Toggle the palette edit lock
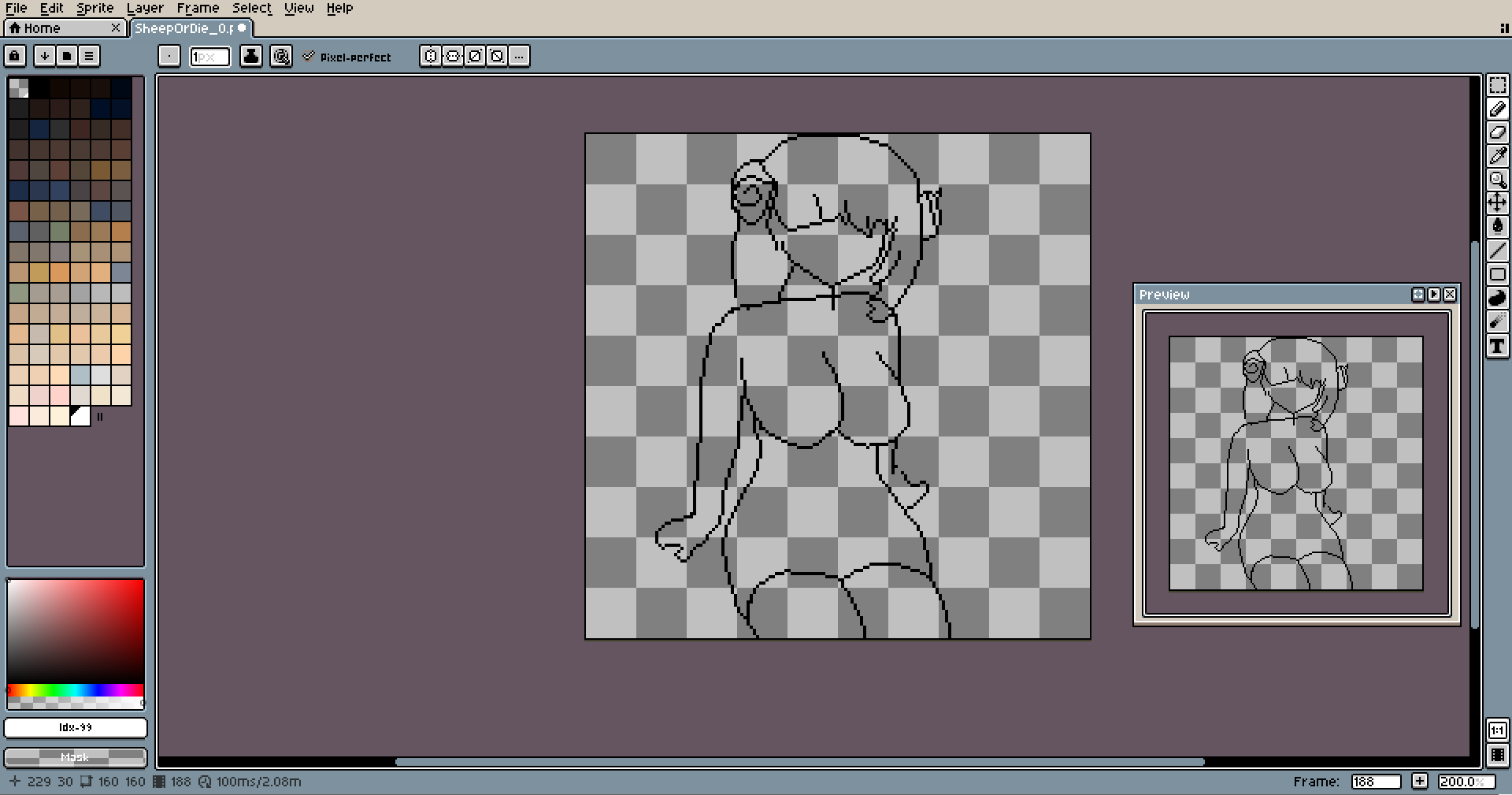1512x795 pixels. (x=15, y=56)
